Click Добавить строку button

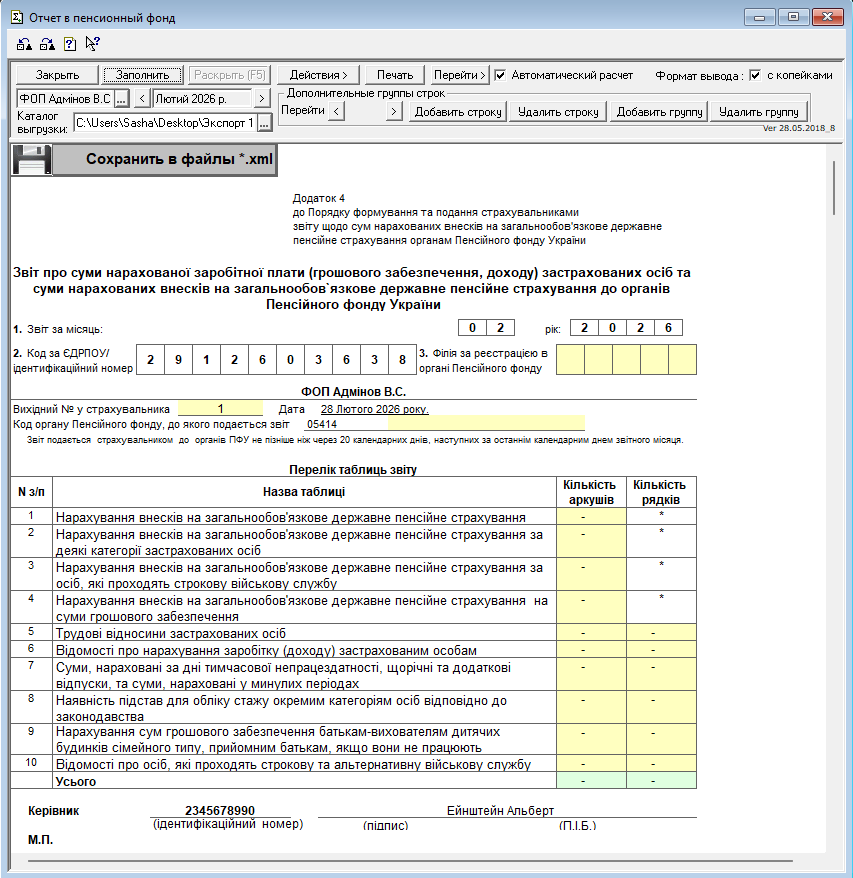(x=458, y=112)
